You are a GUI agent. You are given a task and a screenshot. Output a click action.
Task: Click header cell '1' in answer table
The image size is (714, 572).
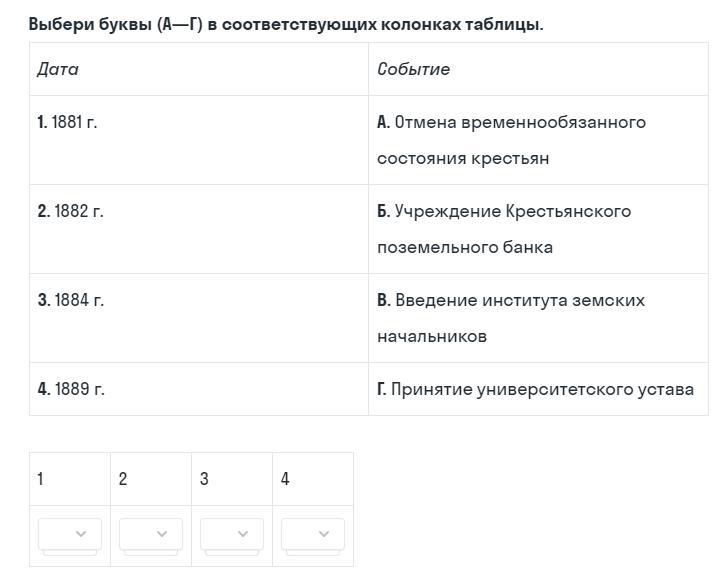(x=70, y=479)
